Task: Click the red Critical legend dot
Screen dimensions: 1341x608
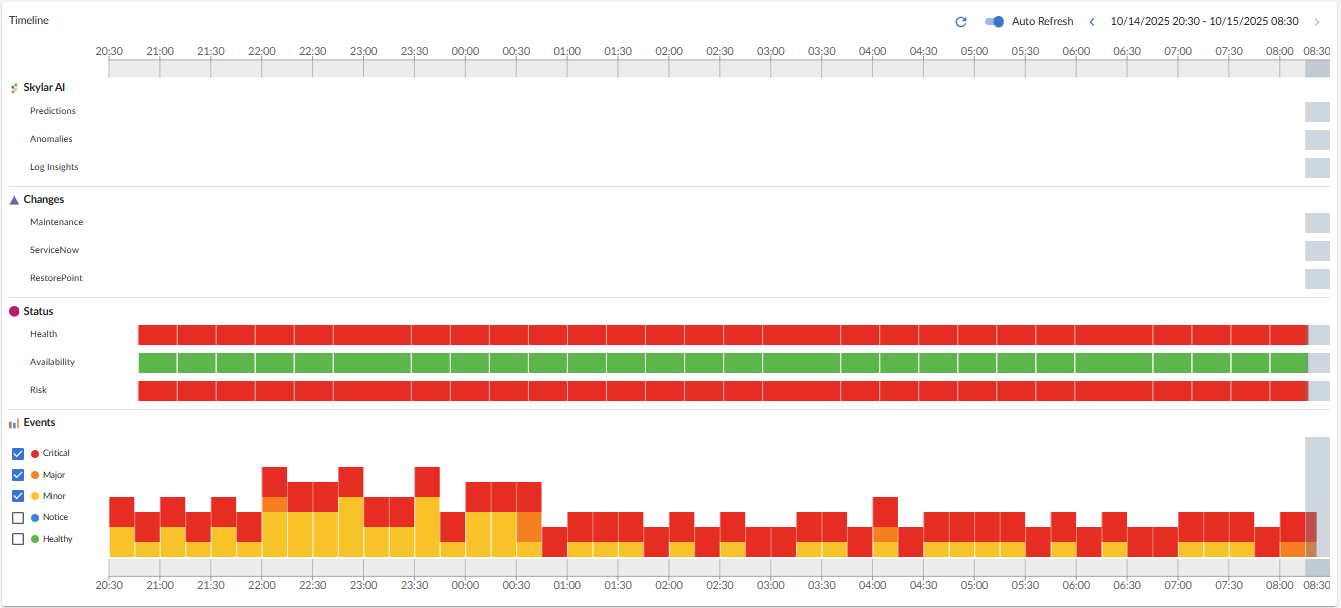Action: point(35,454)
